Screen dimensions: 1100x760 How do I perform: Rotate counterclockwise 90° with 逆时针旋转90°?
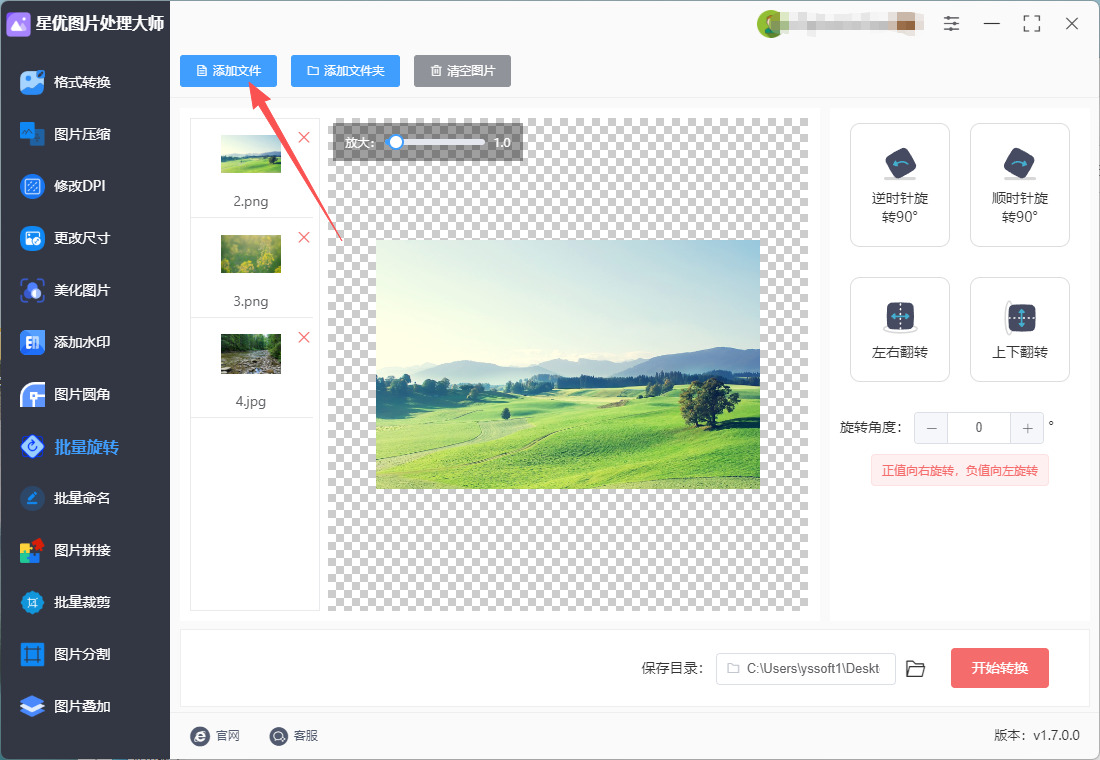click(900, 185)
